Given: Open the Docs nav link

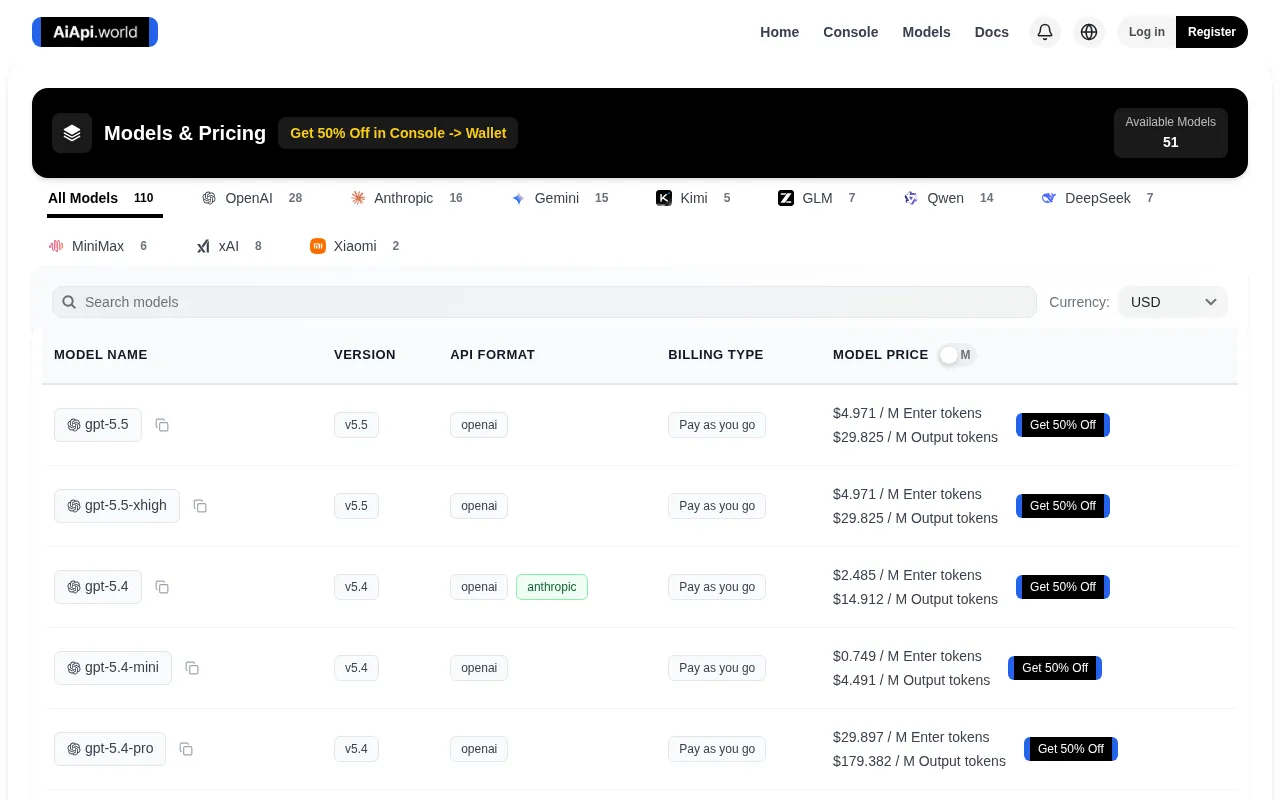Looking at the screenshot, I should [x=991, y=32].
